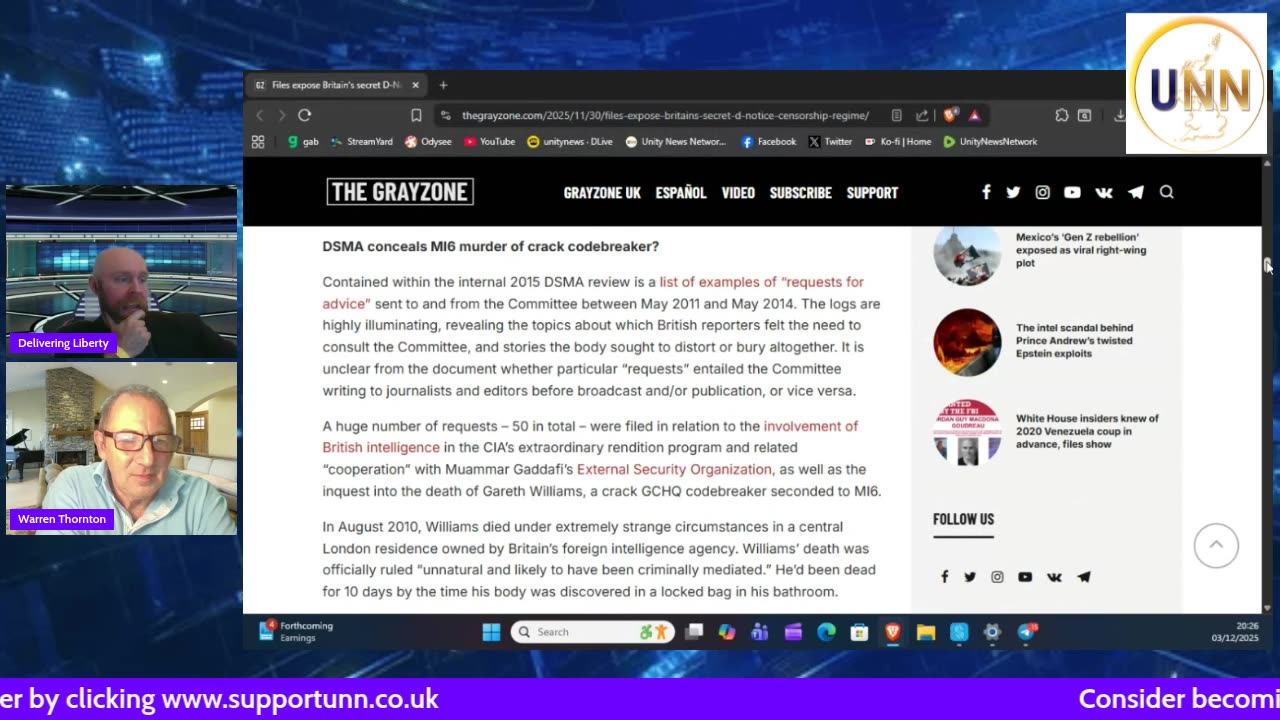
Task: Open a new tab with the plus button
Action: click(443, 85)
